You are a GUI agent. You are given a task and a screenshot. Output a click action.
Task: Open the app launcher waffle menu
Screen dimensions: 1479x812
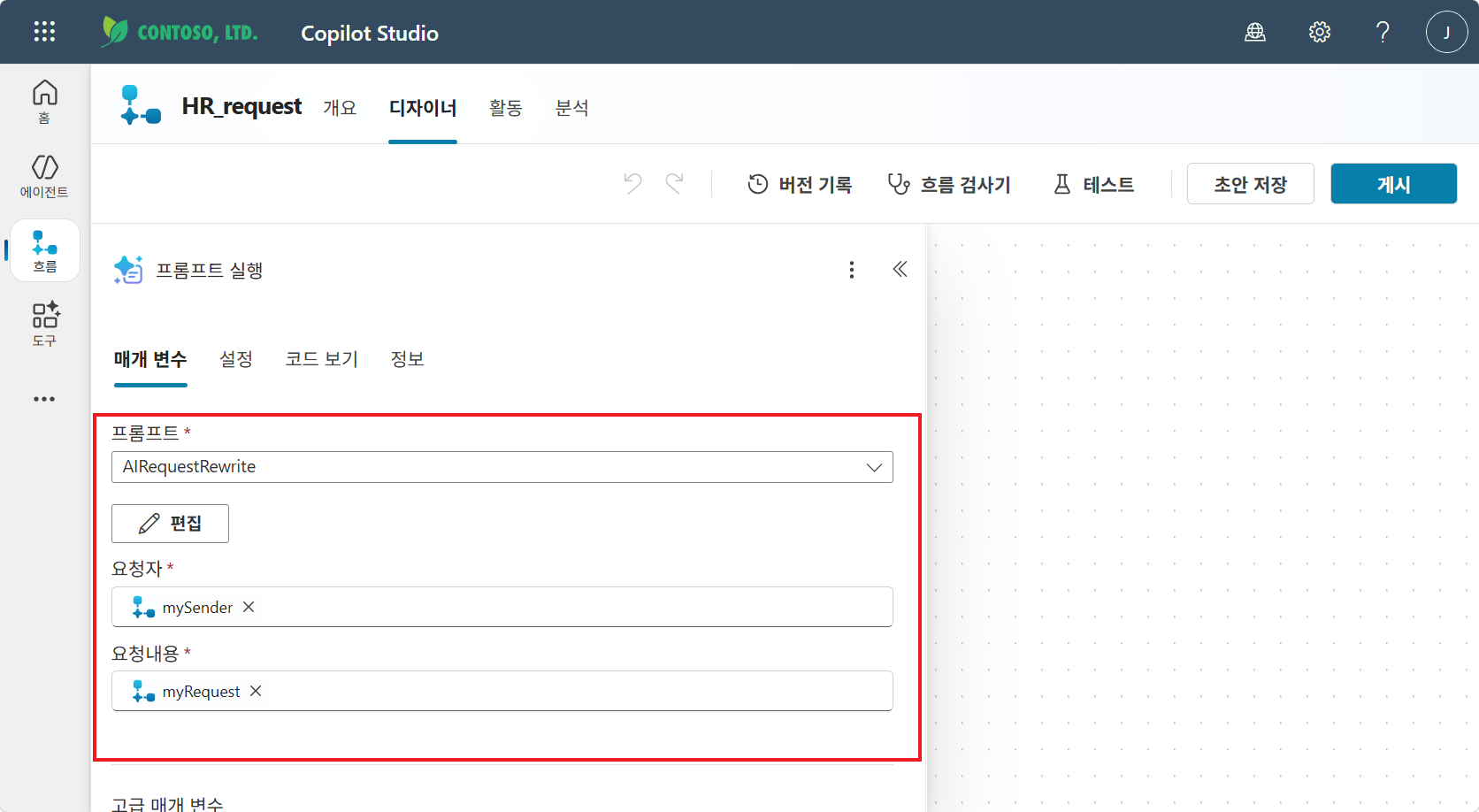pos(44,32)
